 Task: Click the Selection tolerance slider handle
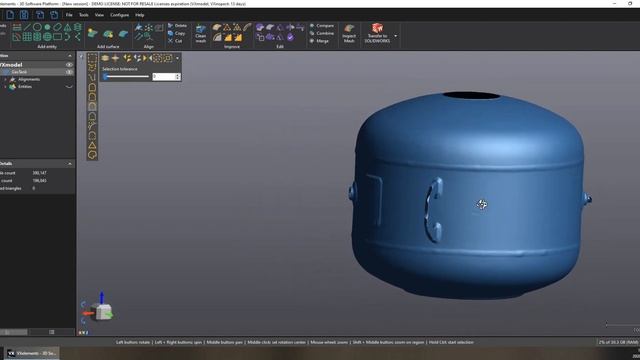106,77
